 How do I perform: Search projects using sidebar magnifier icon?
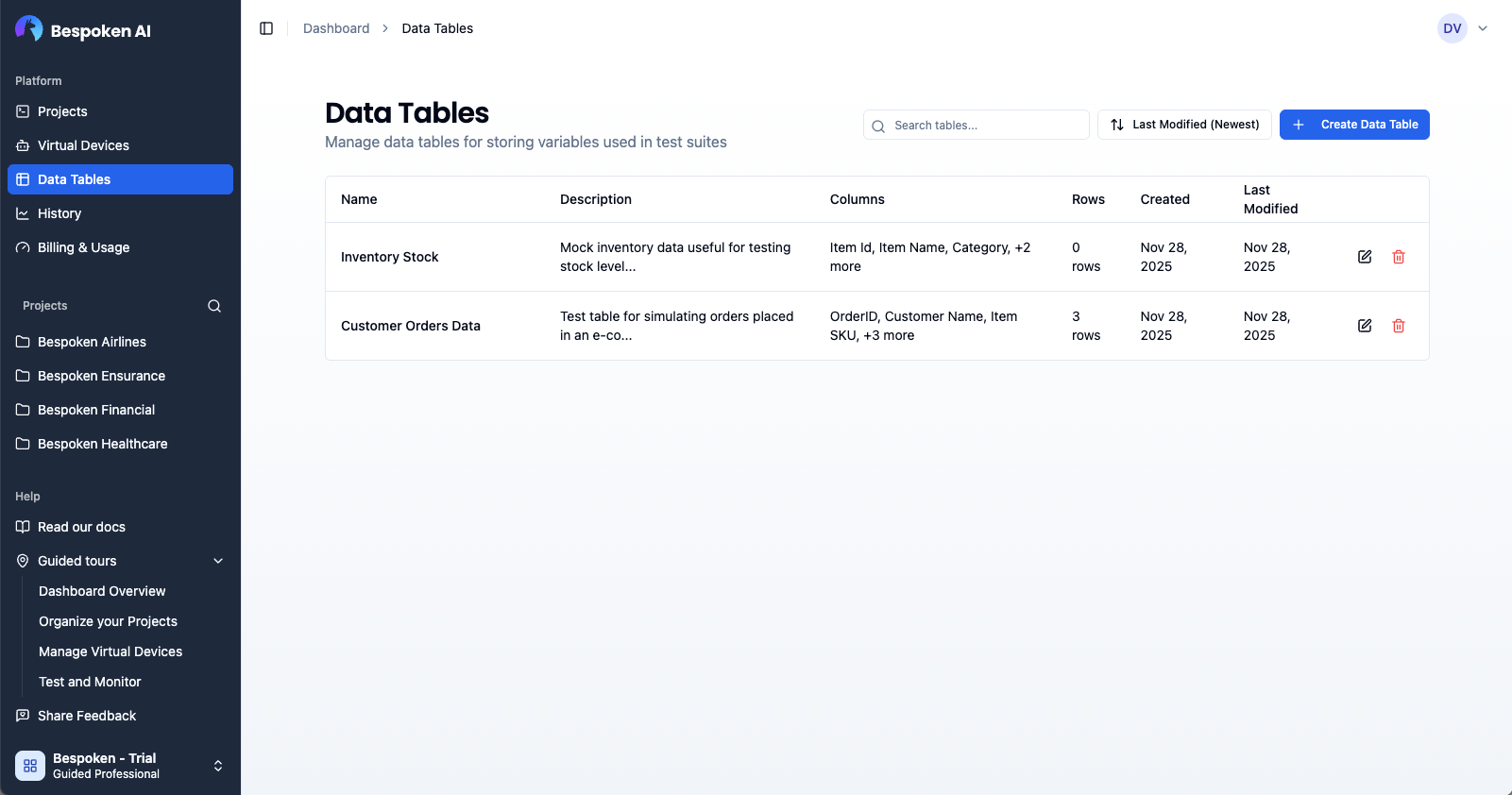pos(214,306)
